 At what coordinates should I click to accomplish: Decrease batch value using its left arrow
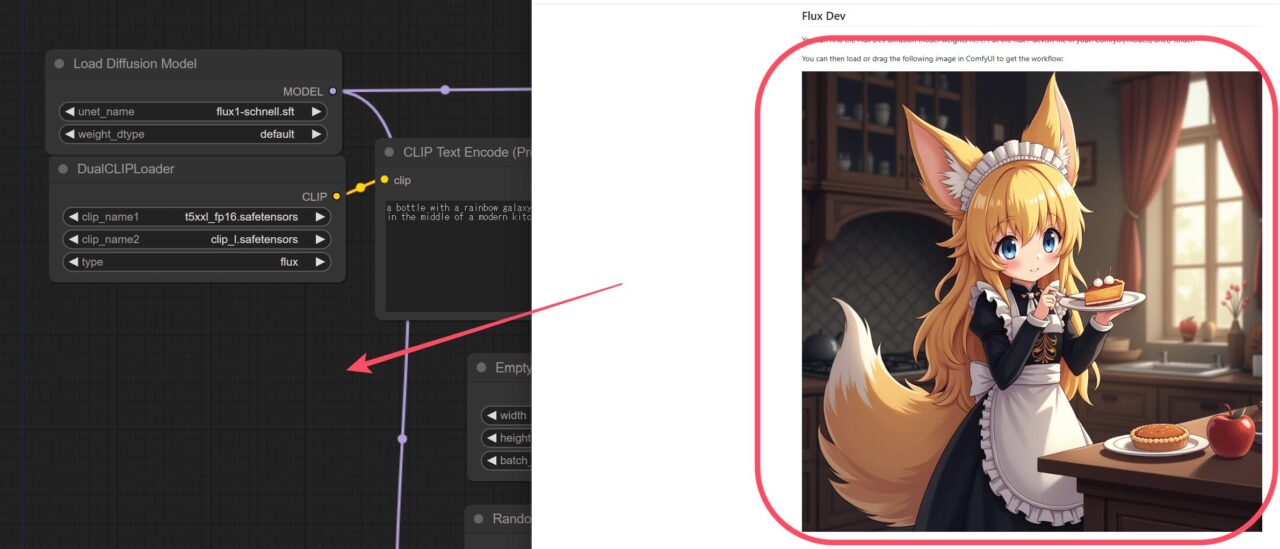pos(492,461)
